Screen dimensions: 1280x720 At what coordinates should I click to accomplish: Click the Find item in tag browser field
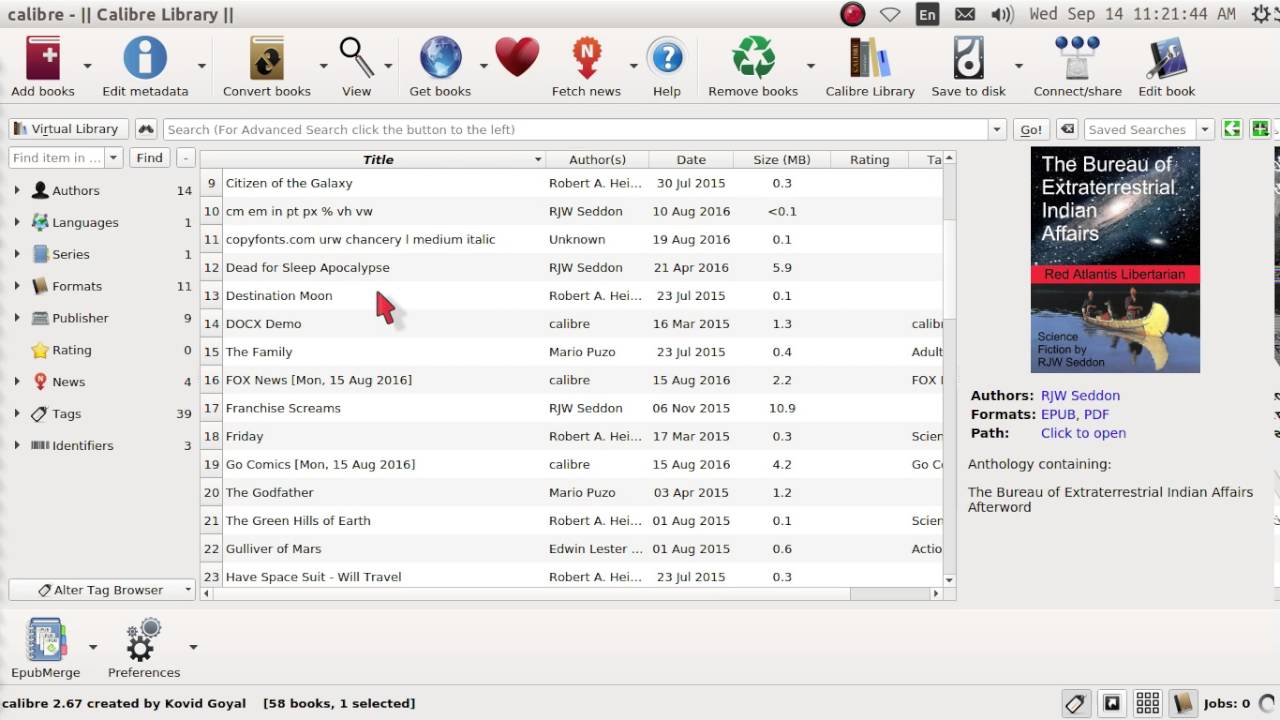point(56,158)
